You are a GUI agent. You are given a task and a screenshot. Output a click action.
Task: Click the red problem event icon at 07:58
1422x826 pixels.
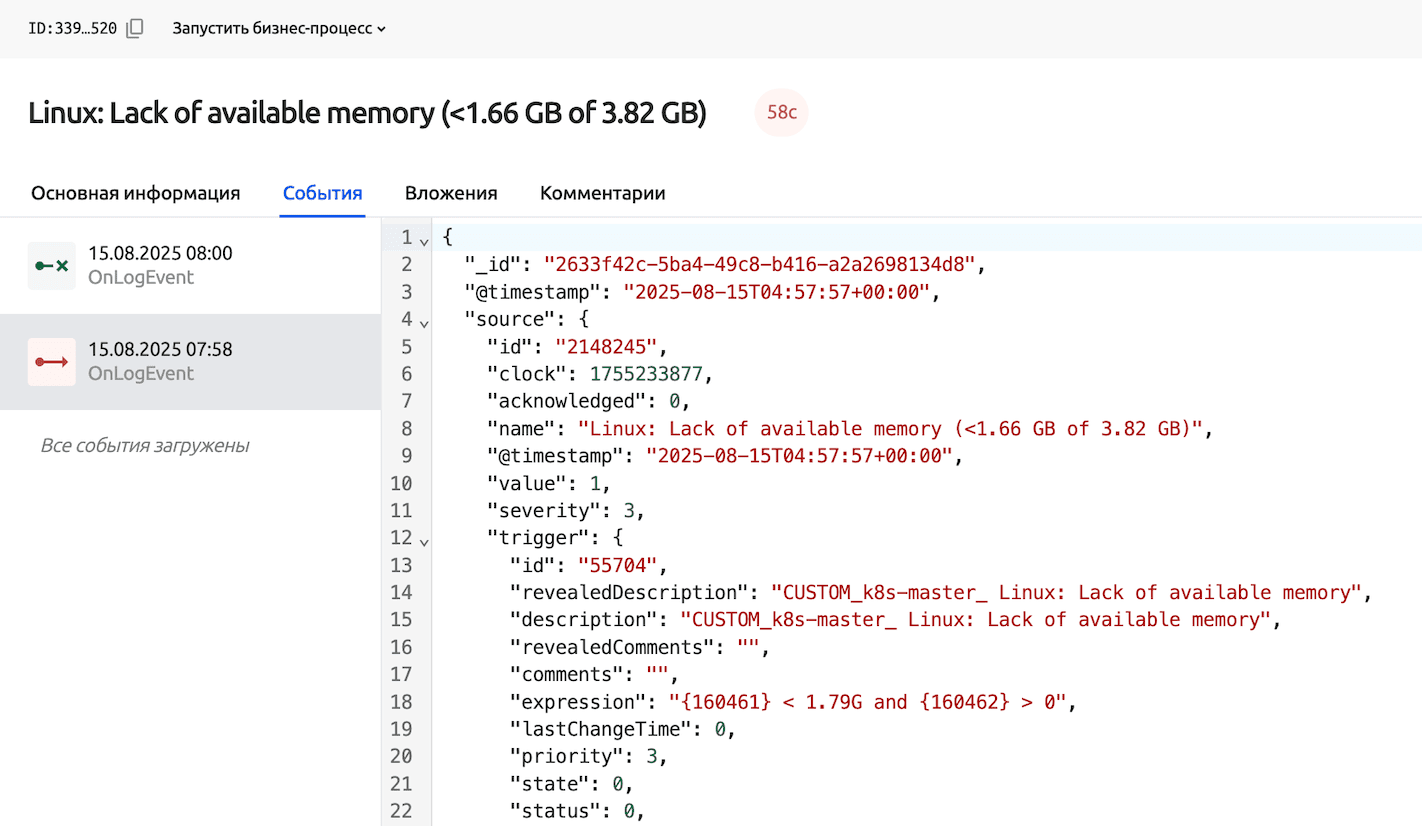[51, 362]
